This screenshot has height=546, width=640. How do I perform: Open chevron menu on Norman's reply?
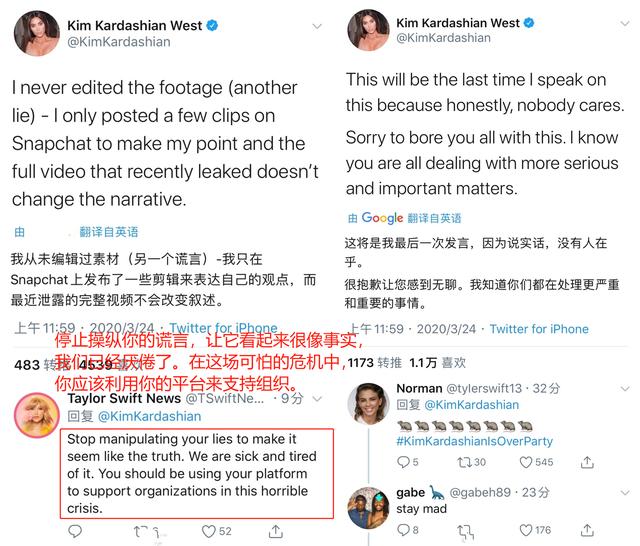coord(625,389)
